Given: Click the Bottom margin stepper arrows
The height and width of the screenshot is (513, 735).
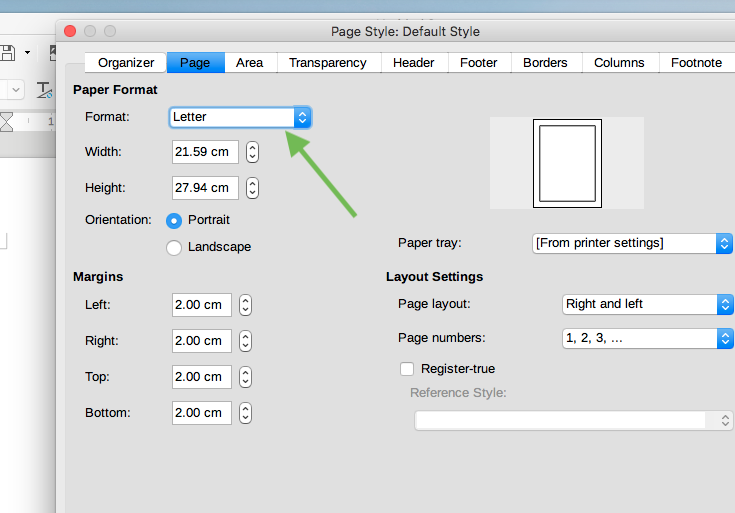Looking at the screenshot, I should click(x=245, y=413).
